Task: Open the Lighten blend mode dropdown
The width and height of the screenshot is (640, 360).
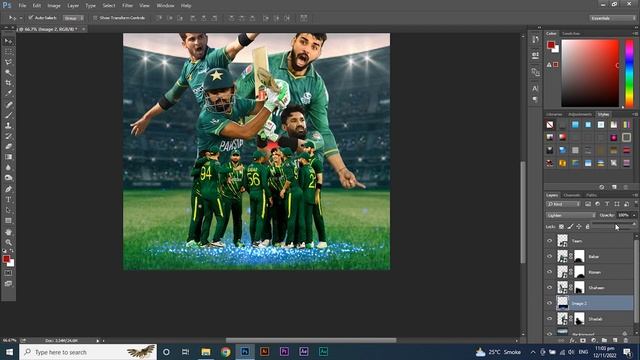Action: click(x=571, y=215)
